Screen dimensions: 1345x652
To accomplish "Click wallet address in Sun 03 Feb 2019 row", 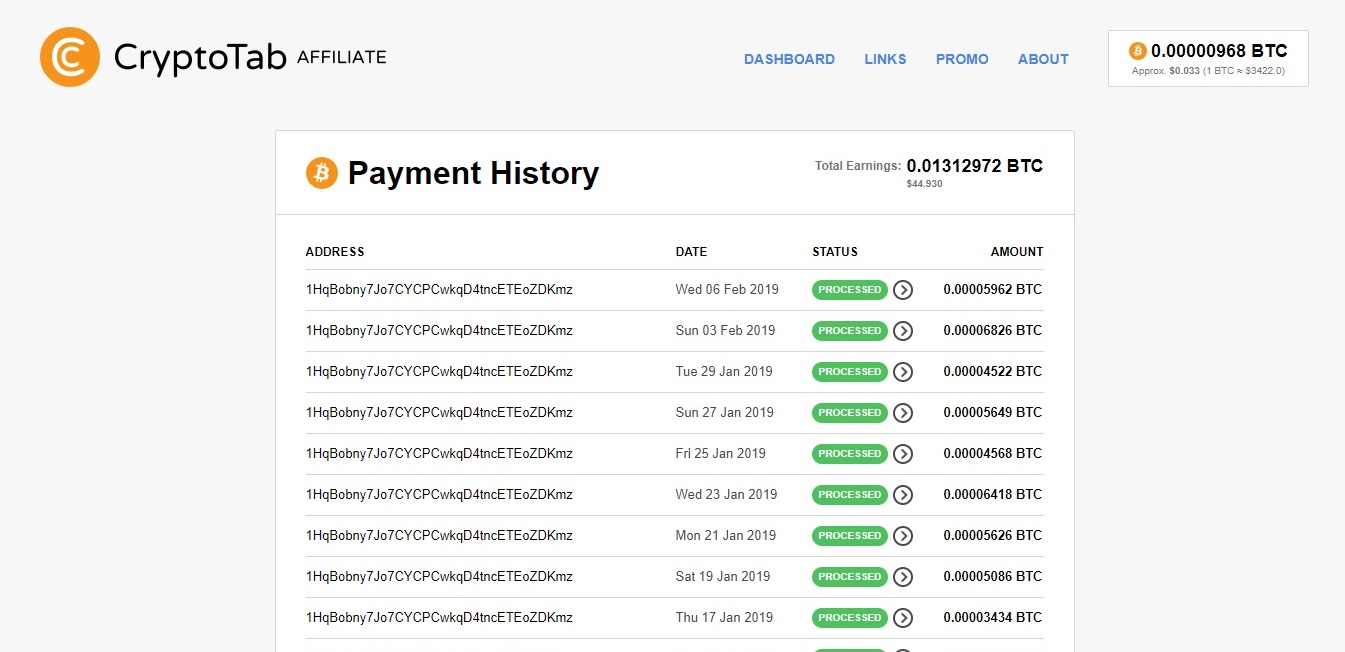I will click(x=439, y=331).
